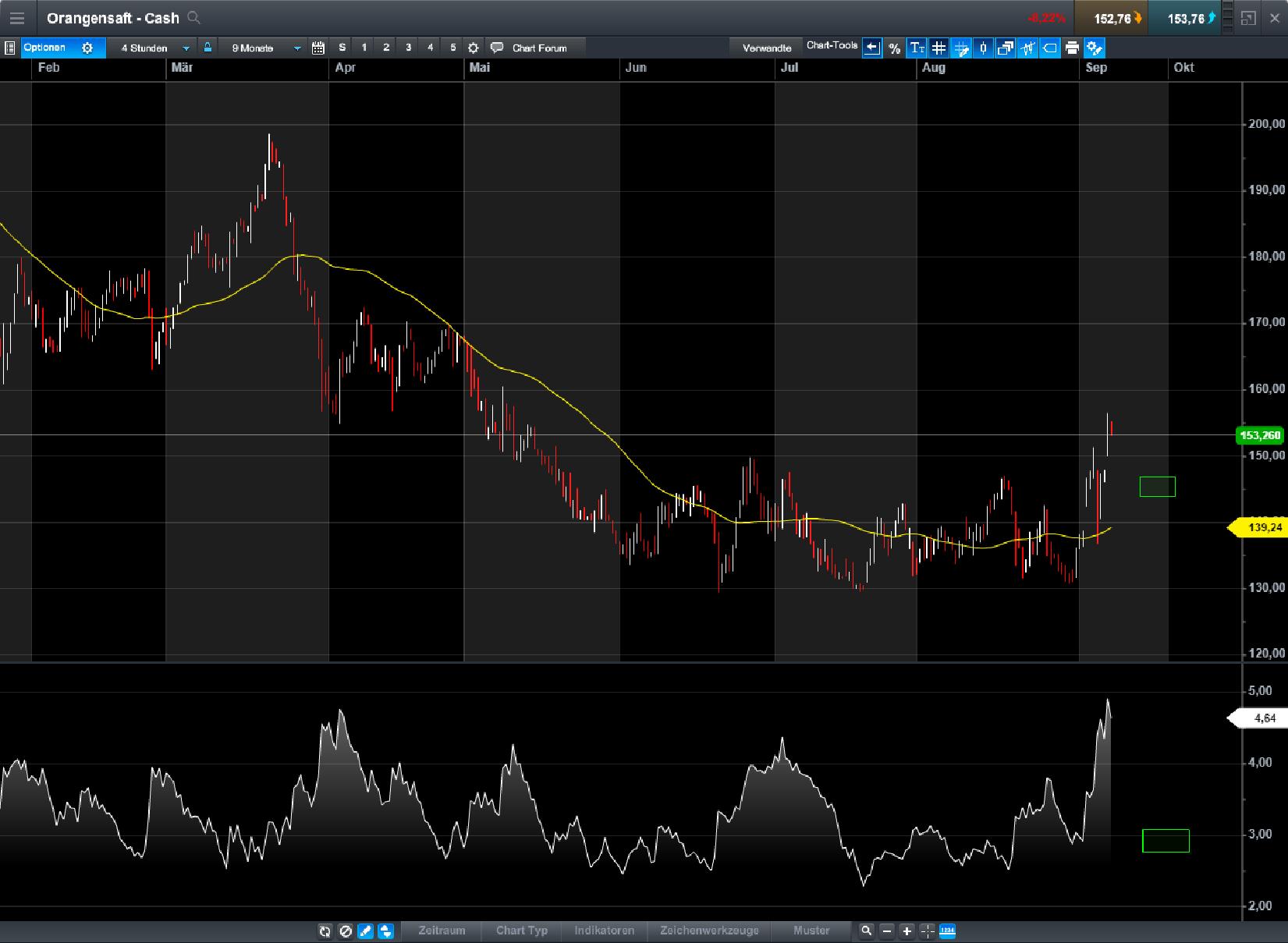Open the Zeichenwerkzeuge menu

tap(708, 931)
